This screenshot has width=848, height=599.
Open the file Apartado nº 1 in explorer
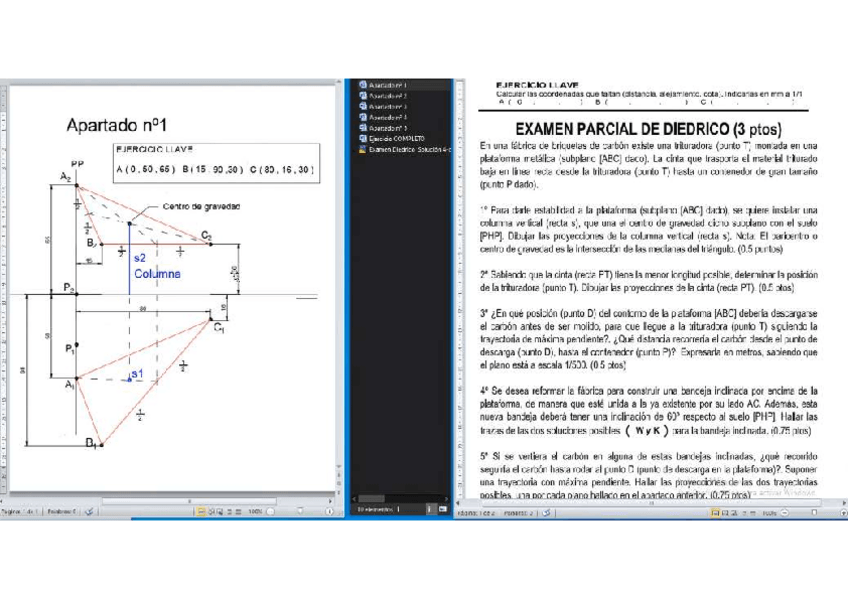tap(388, 85)
